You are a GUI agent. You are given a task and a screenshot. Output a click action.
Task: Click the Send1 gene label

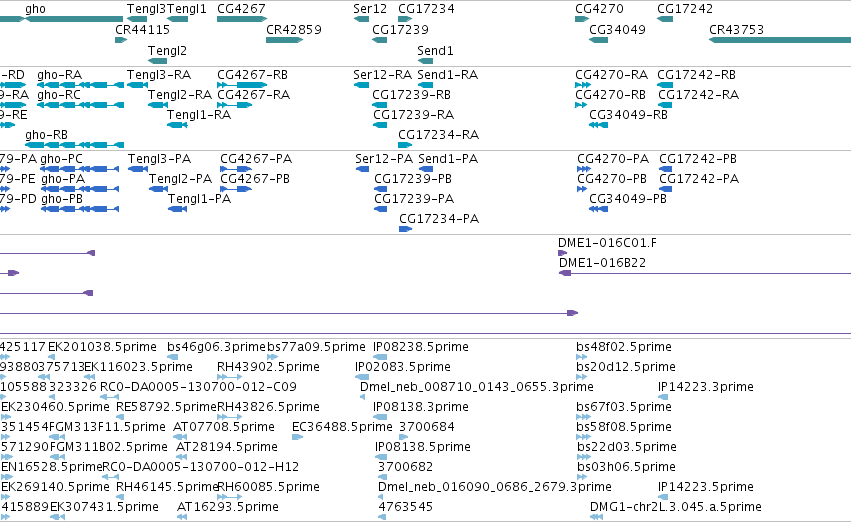tap(435, 51)
